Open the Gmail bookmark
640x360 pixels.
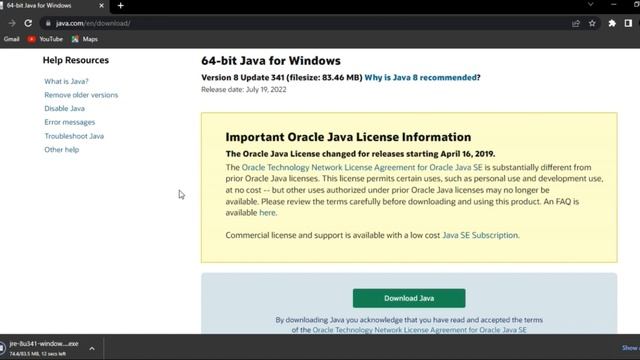[11, 39]
